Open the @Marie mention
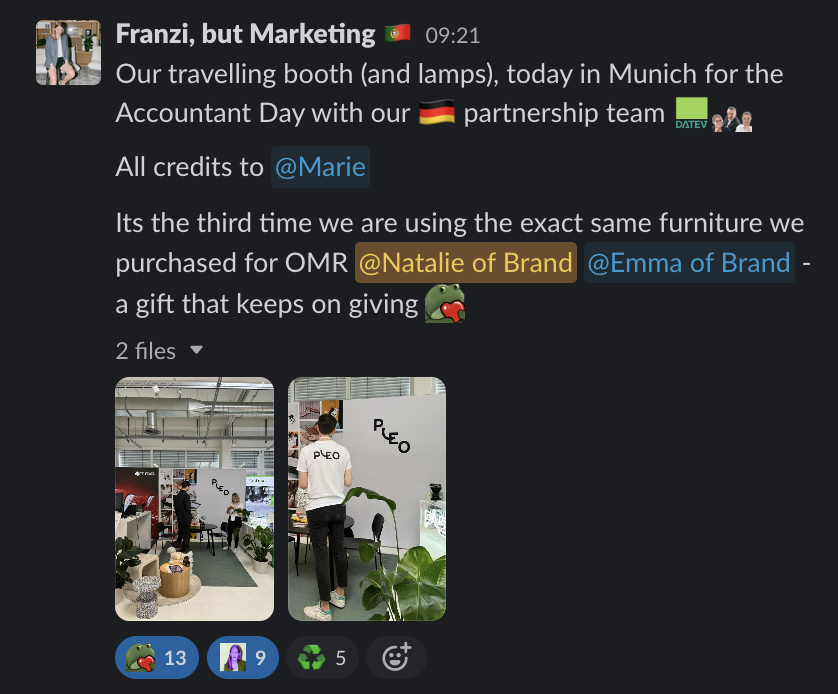This screenshot has width=838, height=694. (x=320, y=167)
